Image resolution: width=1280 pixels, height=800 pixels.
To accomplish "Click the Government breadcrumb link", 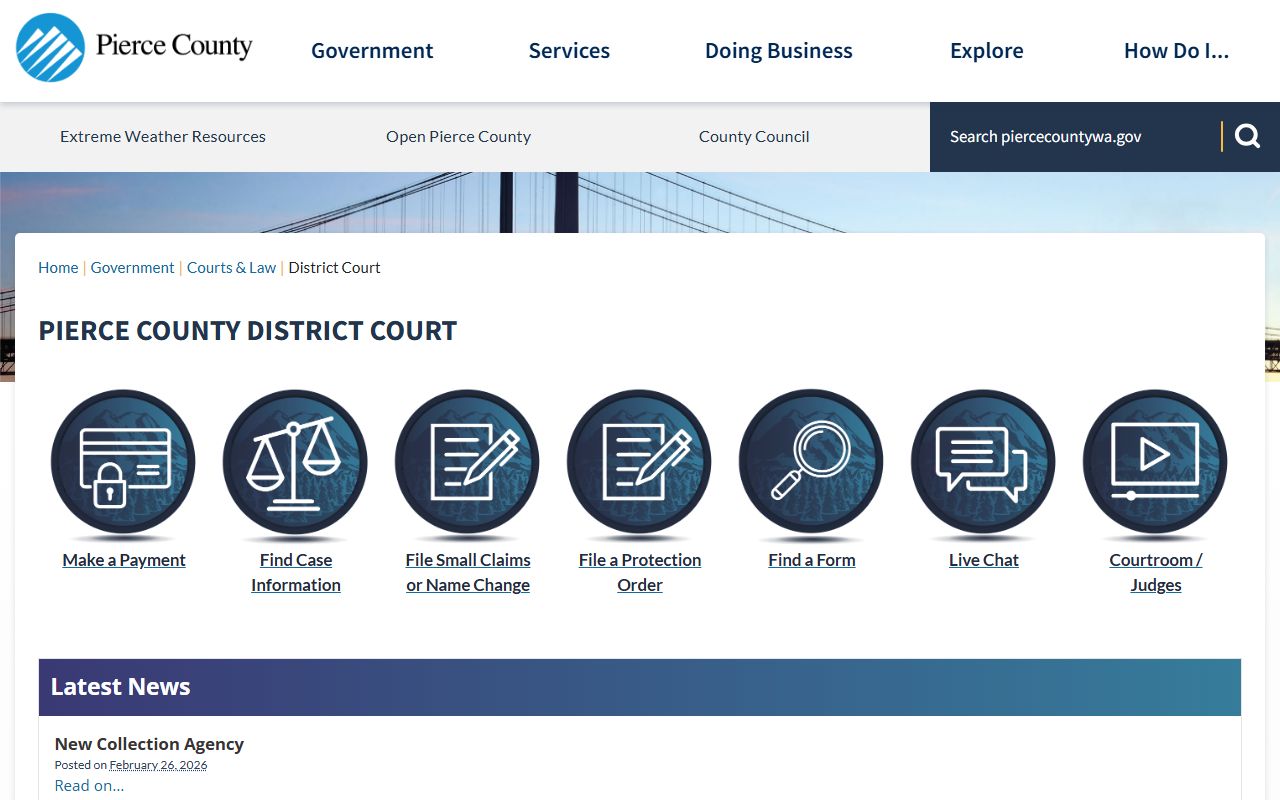I will click(133, 267).
